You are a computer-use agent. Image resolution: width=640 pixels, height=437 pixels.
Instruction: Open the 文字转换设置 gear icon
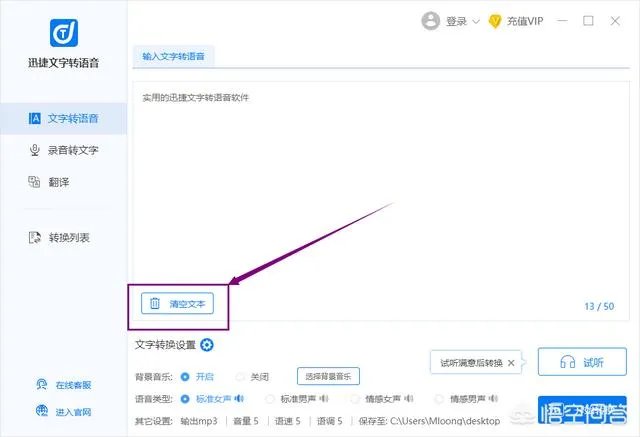point(207,345)
